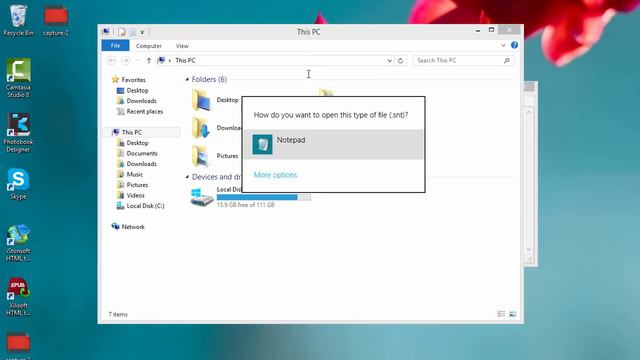Click the Help question mark icon
The image size is (640, 360).
click(x=514, y=45)
